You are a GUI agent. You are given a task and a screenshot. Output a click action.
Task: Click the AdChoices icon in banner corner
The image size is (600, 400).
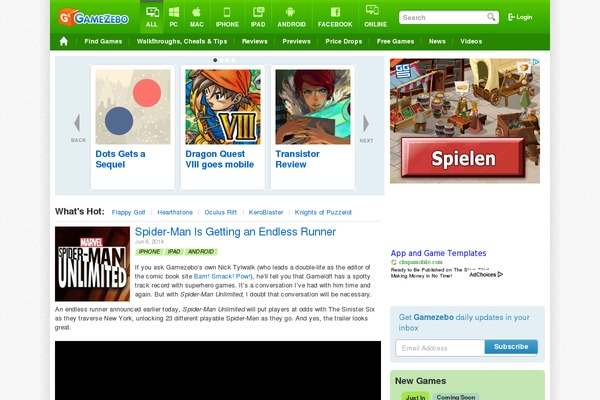[536, 62]
